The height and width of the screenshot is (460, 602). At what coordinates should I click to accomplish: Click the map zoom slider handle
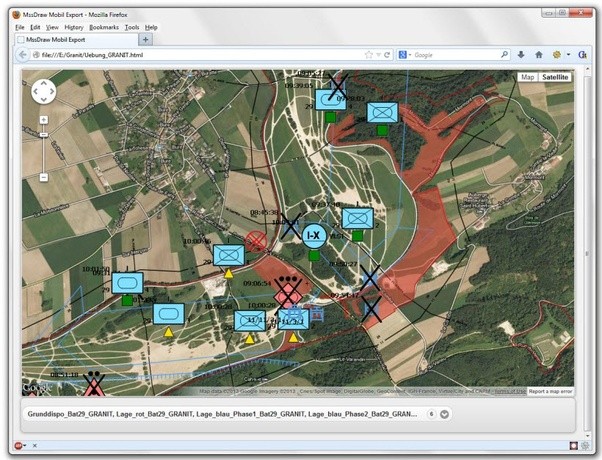pyautogui.click(x=44, y=135)
